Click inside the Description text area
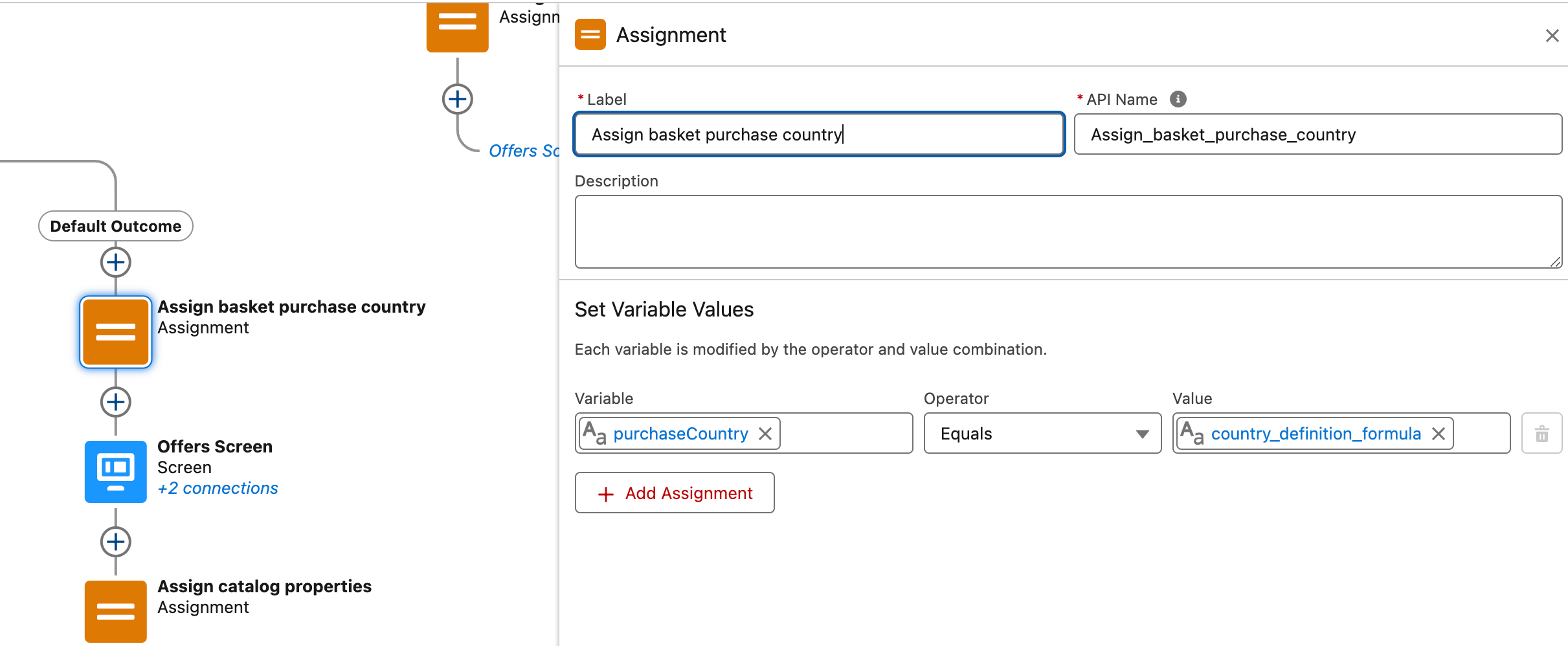This screenshot has width=1568, height=646. (1068, 232)
